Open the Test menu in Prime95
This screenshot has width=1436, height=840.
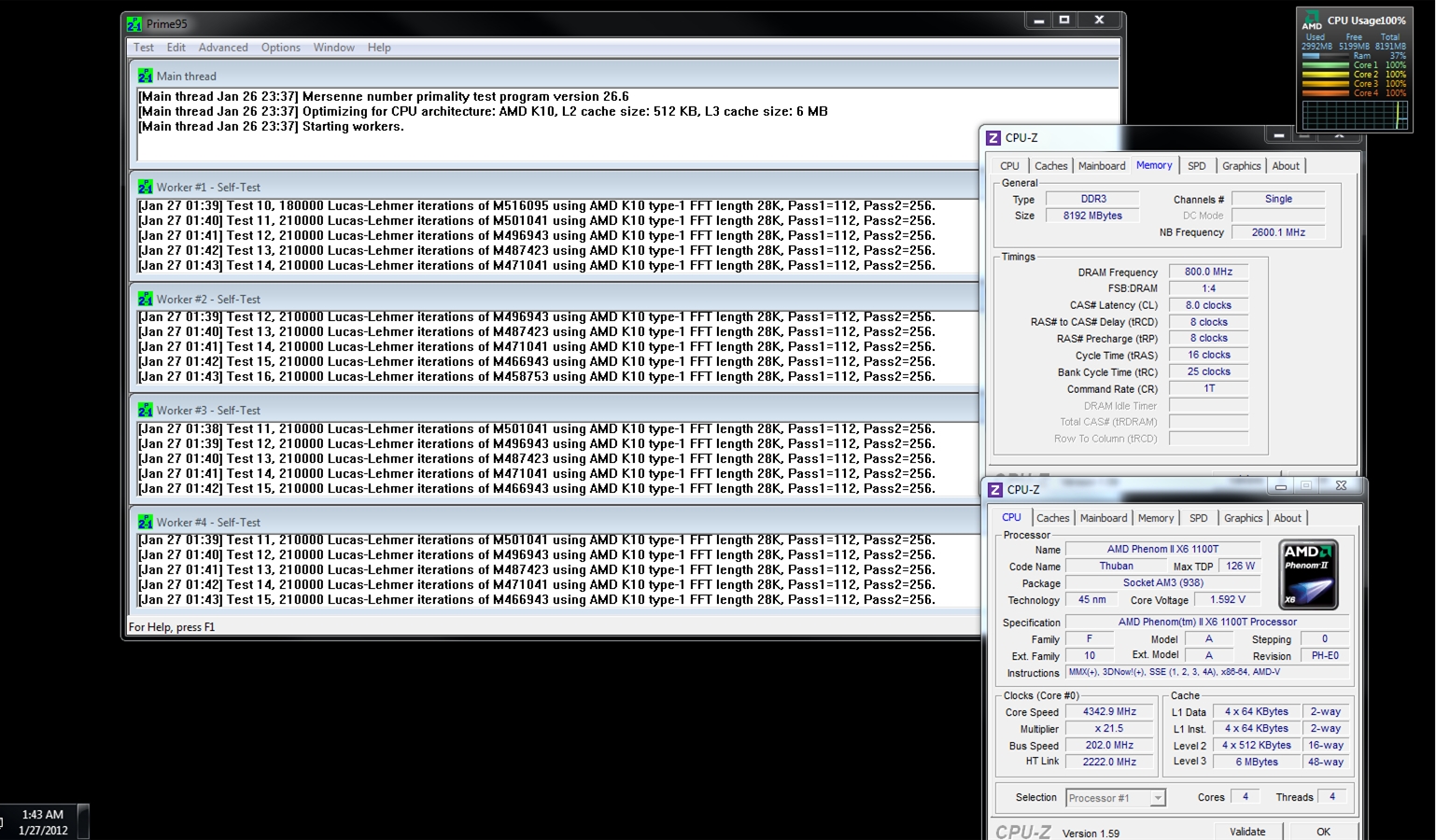pos(144,48)
